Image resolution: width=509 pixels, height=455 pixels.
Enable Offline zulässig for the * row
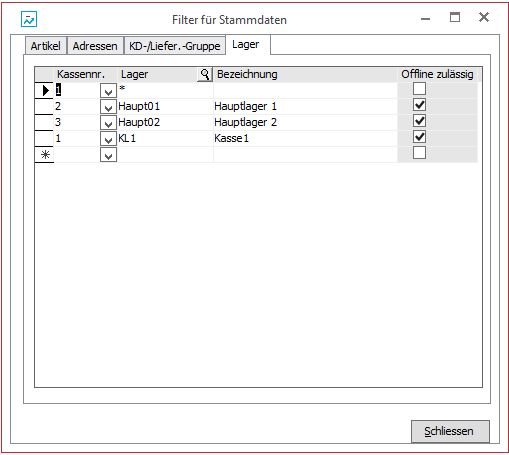click(x=419, y=89)
